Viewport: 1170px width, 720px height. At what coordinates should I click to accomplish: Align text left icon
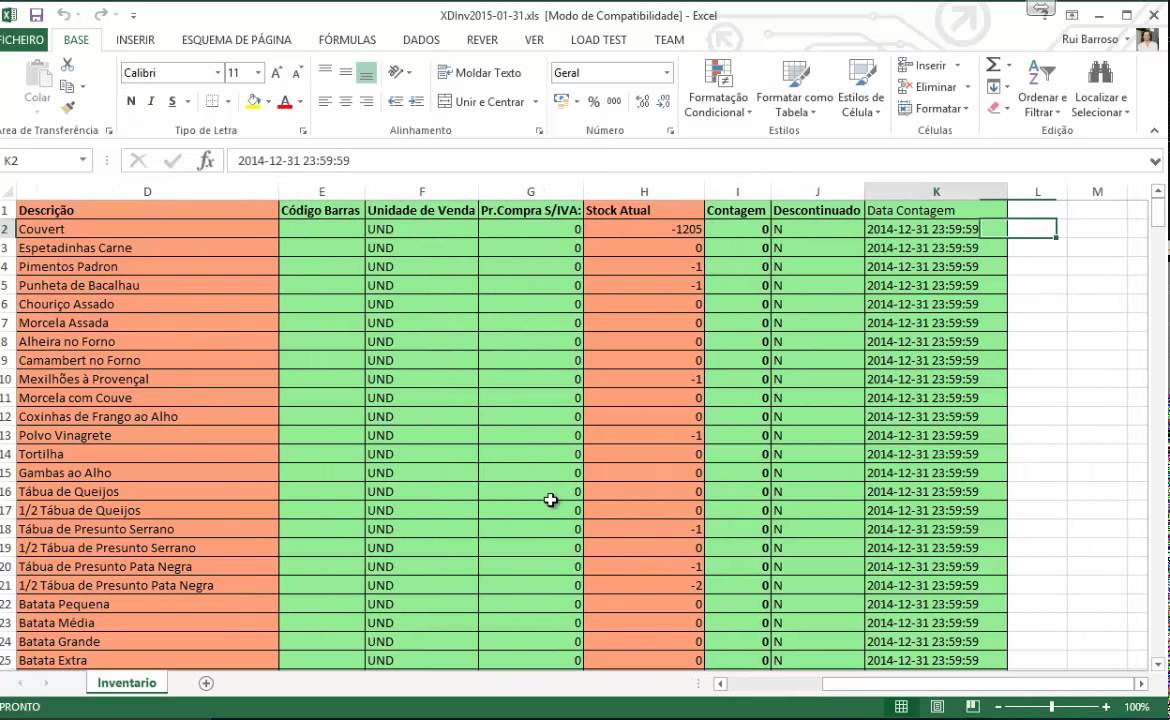(x=325, y=101)
